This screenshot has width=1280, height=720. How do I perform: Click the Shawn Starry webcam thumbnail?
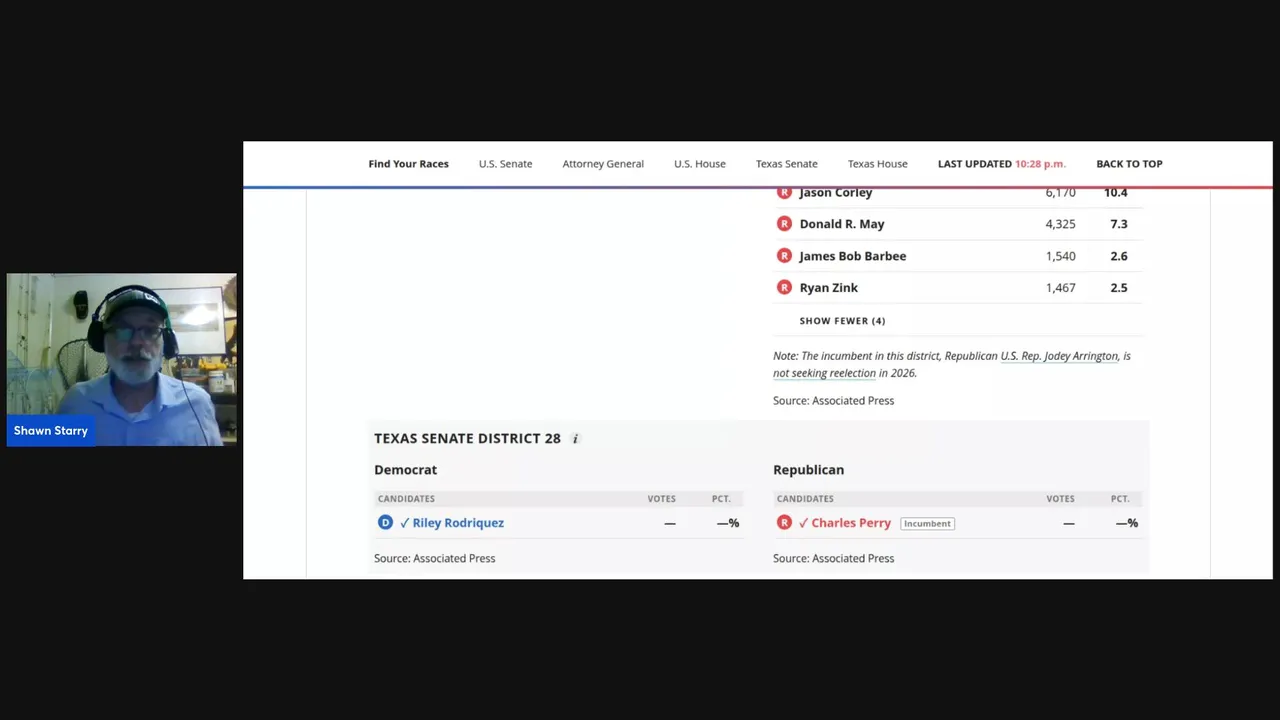(x=122, y=359)
